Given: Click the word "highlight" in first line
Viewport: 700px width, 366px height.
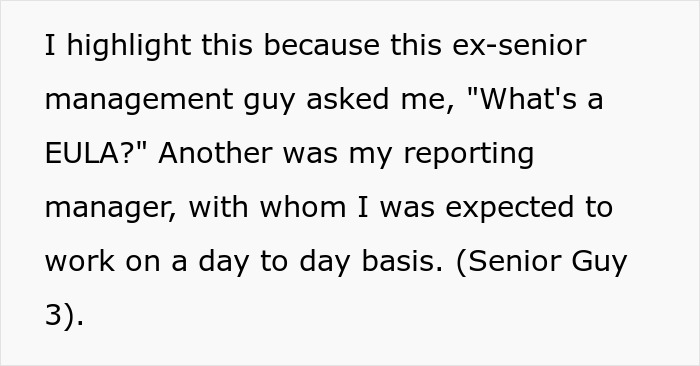Looking at the screenshot, I should click(x=128, y=47).
